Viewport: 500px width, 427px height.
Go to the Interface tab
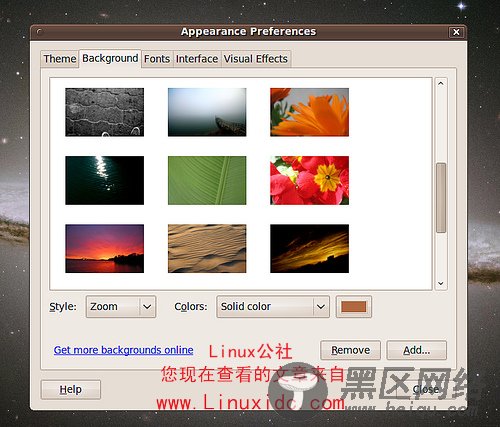(197, 59)
